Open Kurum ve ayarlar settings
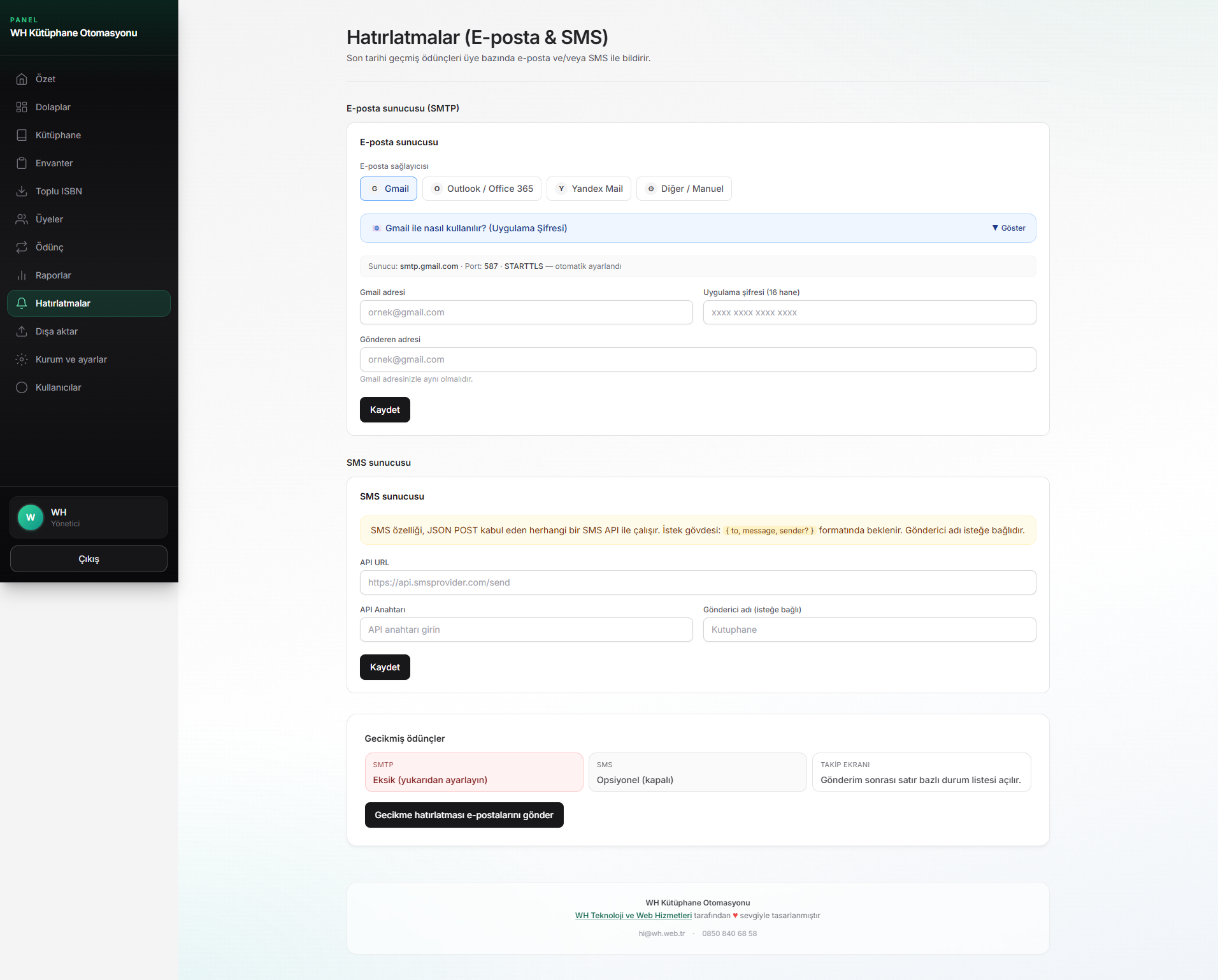Screen dimensions: 1218x980 click(89, 359)
